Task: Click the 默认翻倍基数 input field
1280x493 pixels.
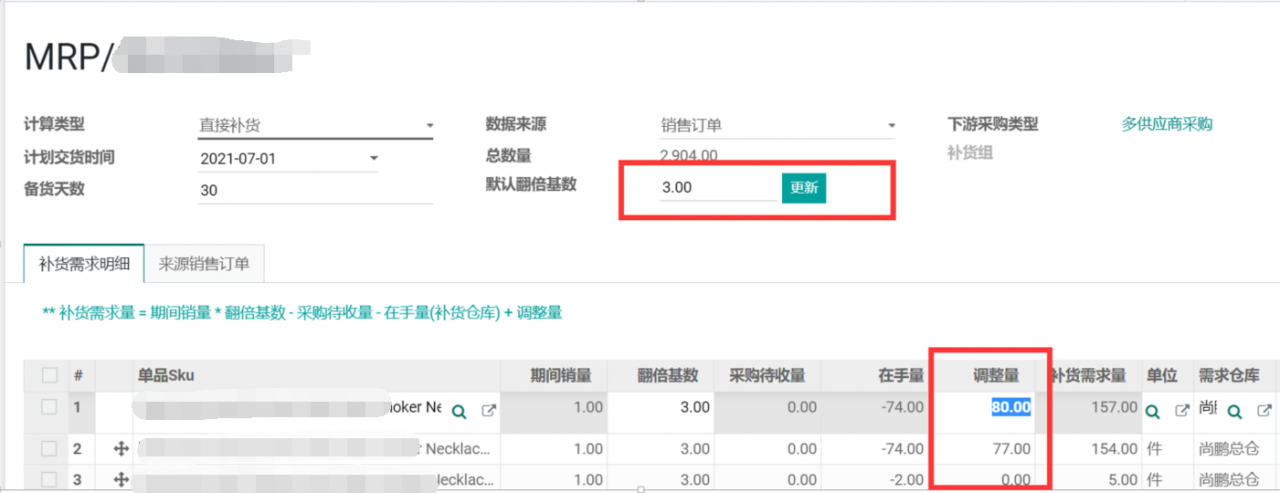Action: point(717,188)
